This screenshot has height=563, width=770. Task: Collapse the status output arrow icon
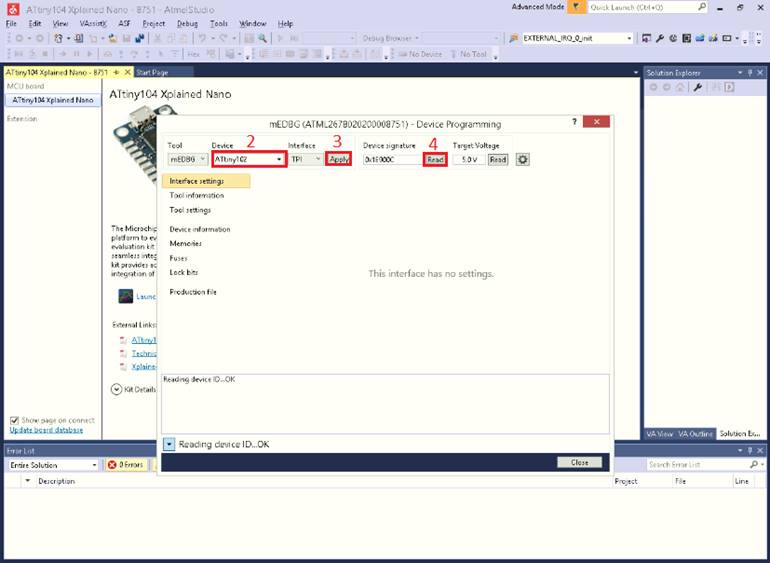point(169,444)
